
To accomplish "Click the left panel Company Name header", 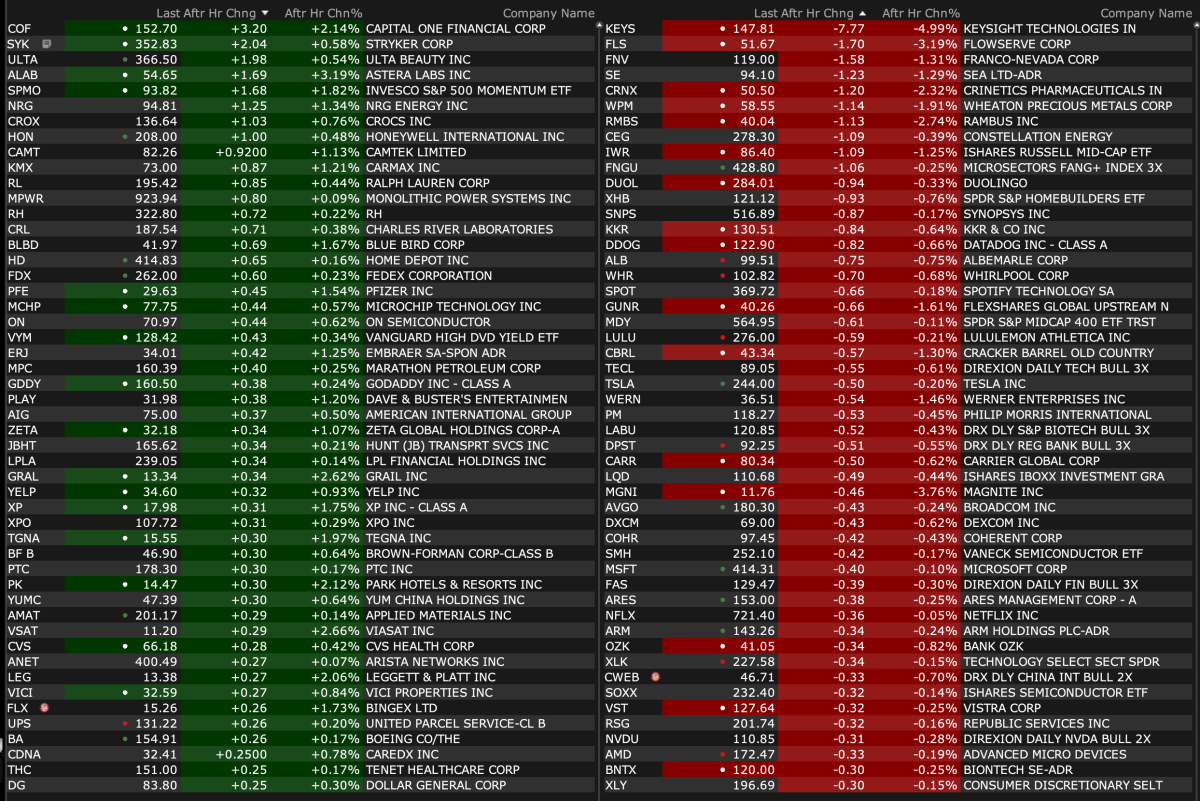I will point(548,13).
